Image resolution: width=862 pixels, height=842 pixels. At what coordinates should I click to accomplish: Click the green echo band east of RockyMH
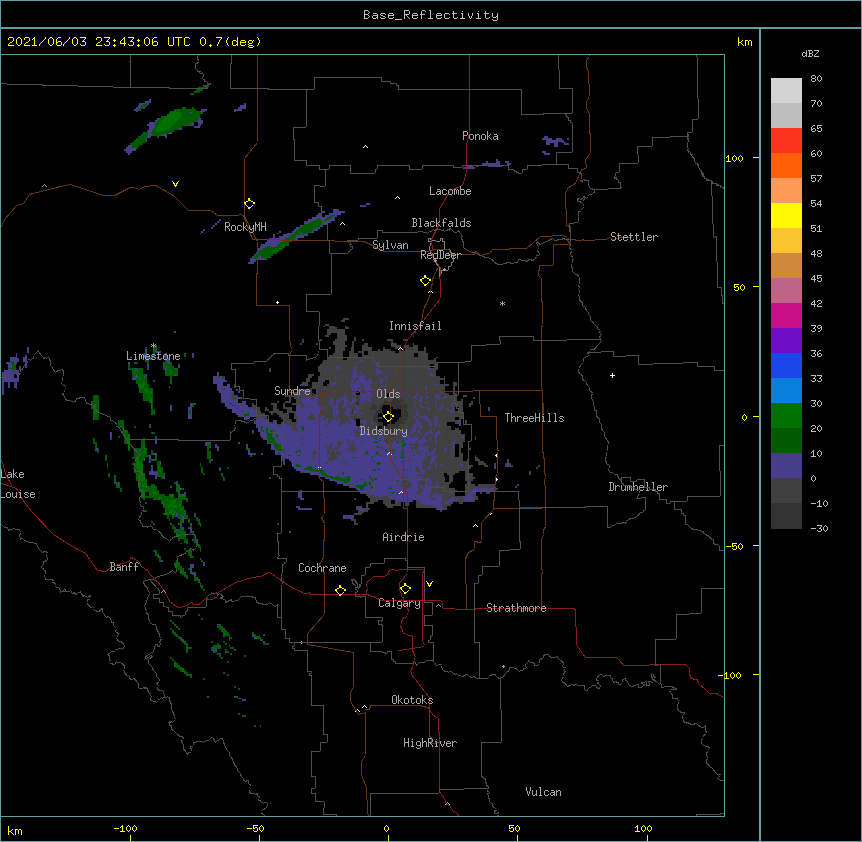[297, 234]
